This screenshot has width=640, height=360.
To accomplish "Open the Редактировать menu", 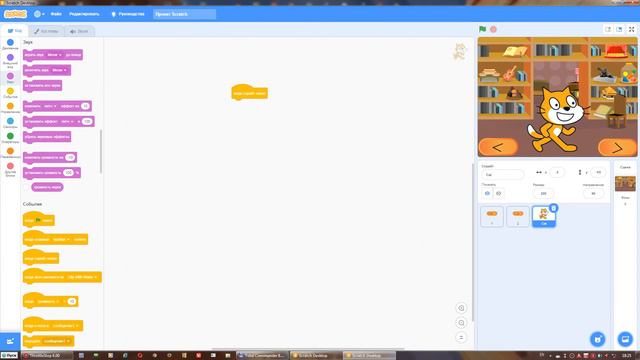I will point(84,14).
